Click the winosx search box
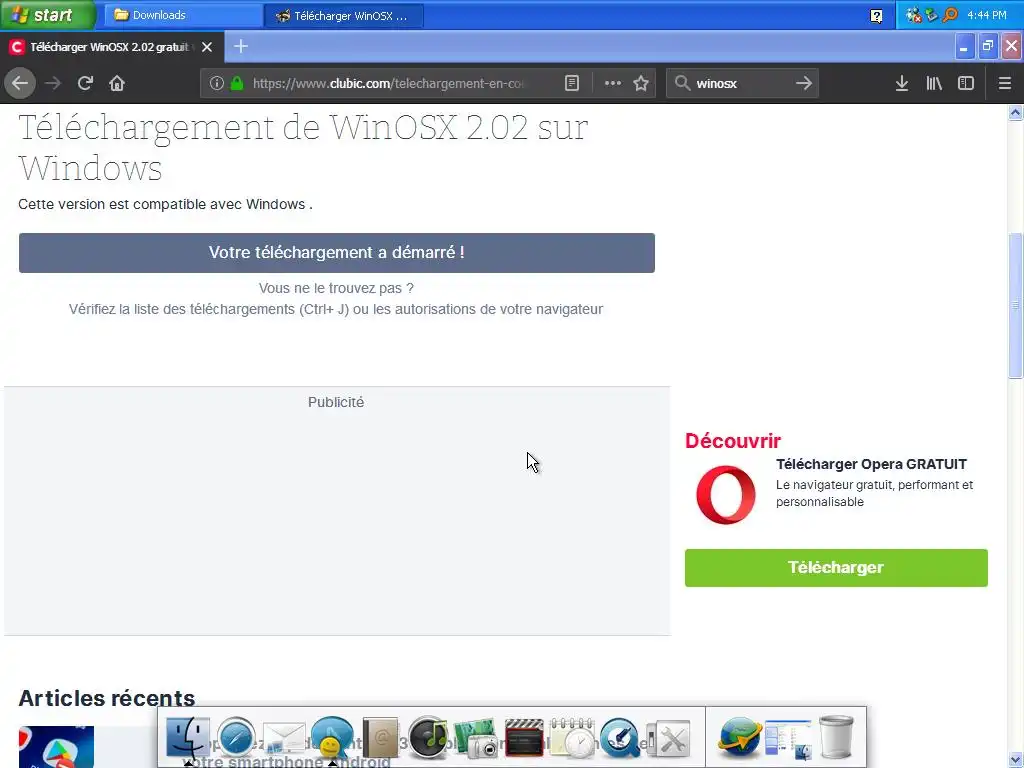The image size is (1024, 768). [x=742, y=83]
